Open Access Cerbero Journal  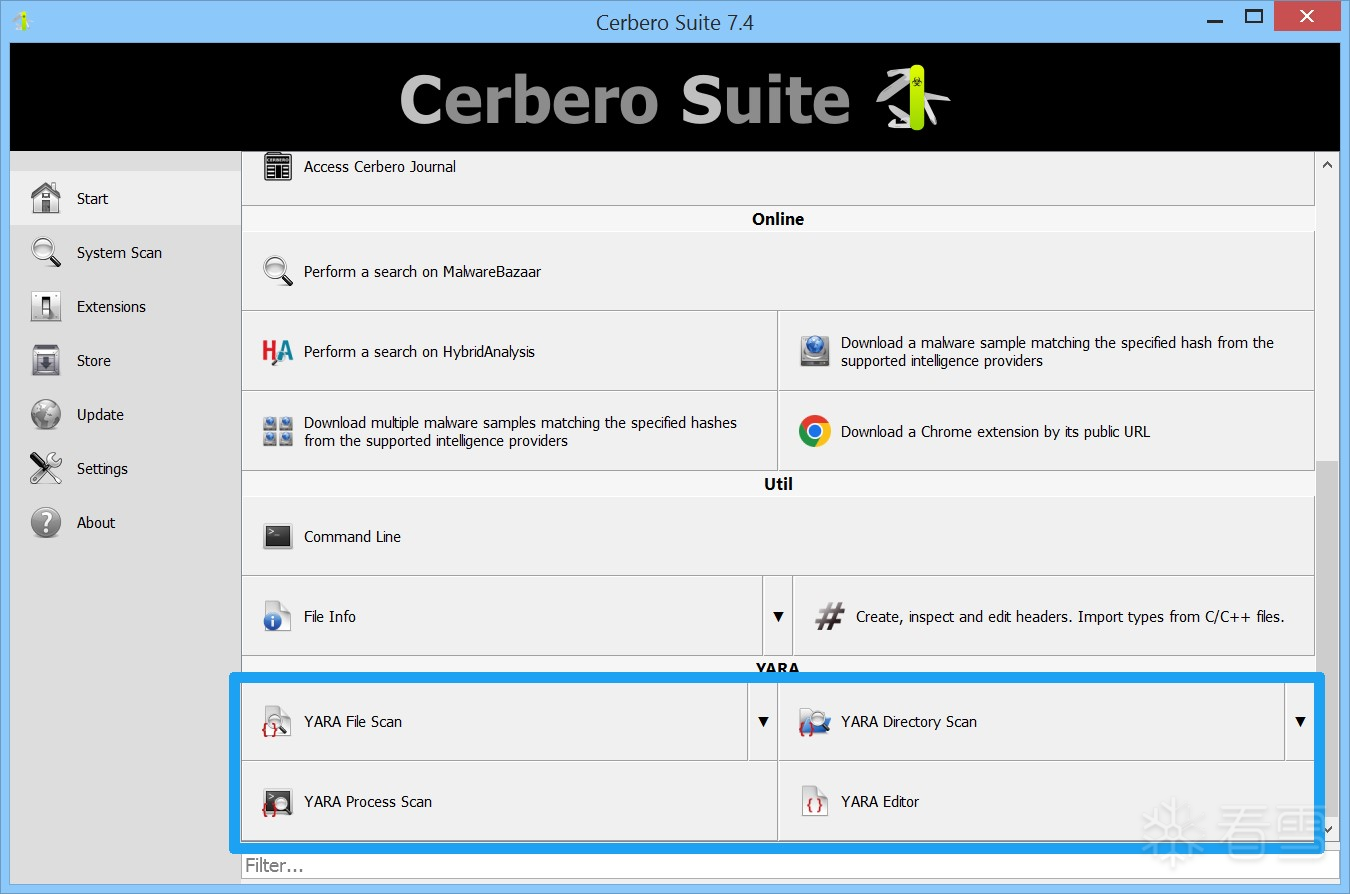pos(778,178)
